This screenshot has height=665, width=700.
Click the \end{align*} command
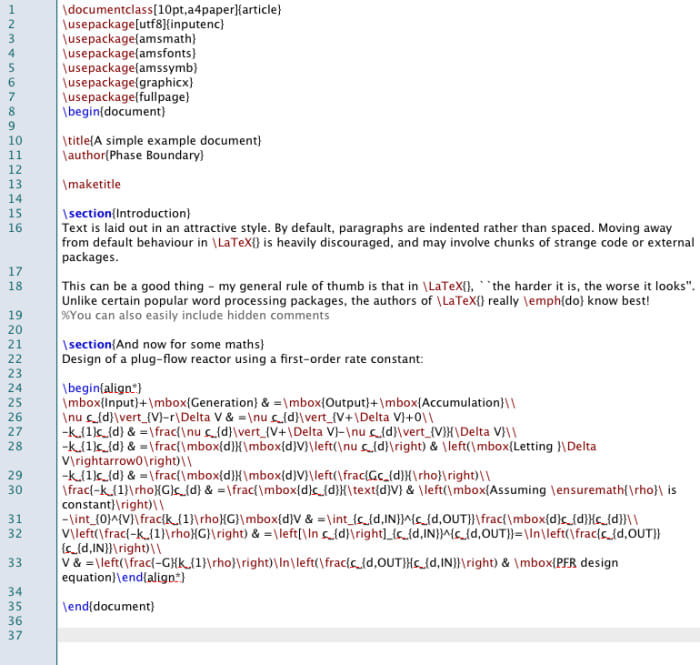[150, 578]
